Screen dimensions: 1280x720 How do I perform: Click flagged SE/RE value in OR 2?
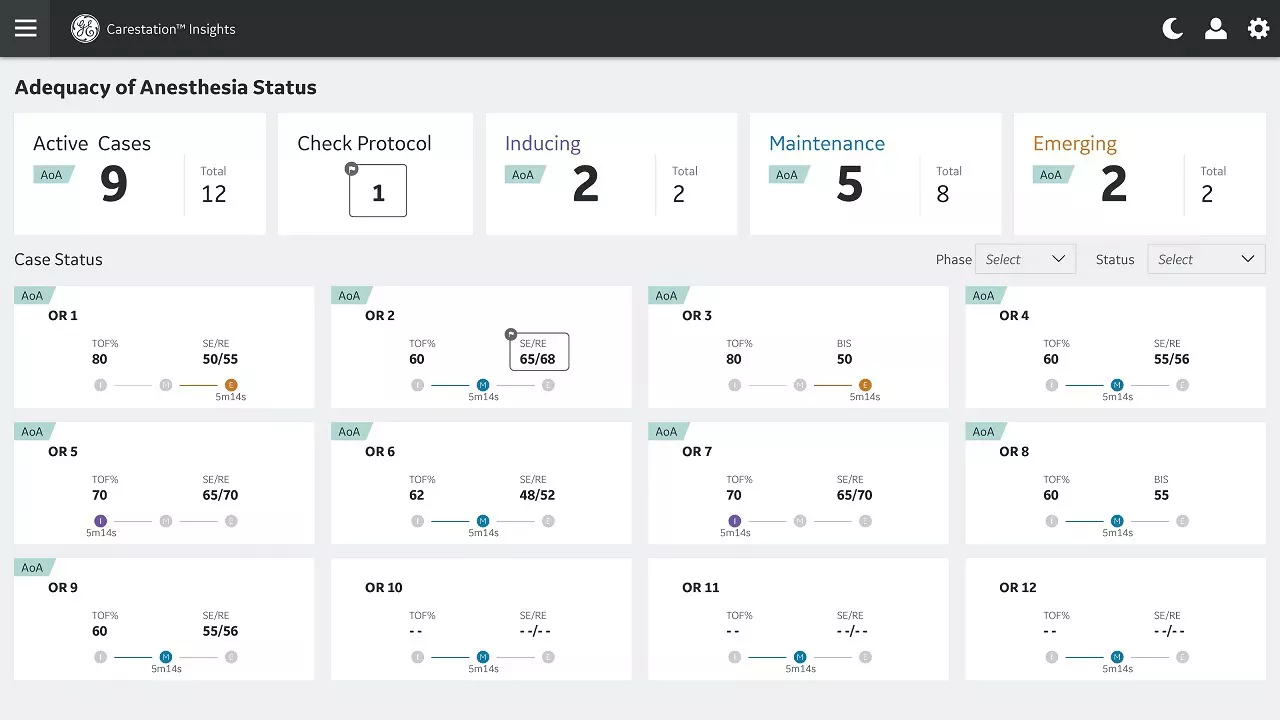coord(538,352)
